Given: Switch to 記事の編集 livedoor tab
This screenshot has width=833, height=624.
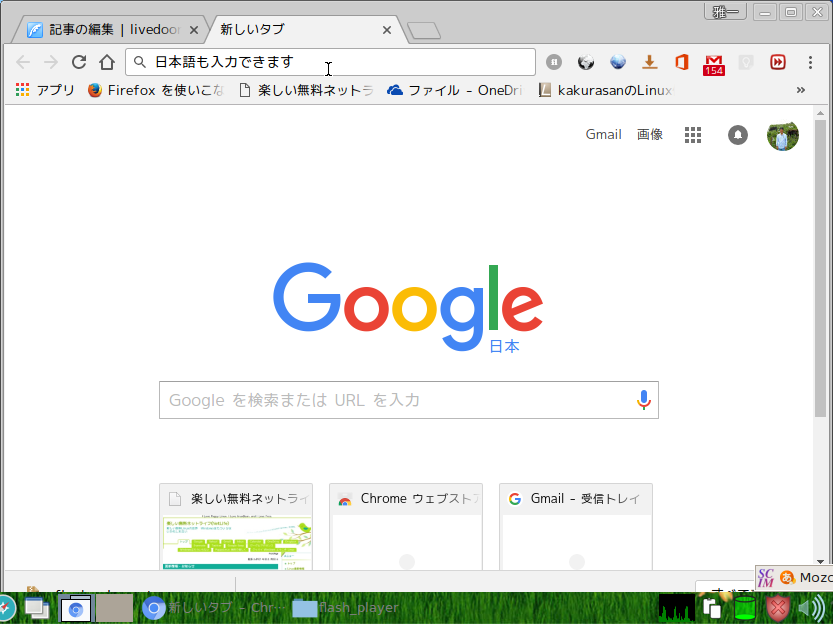Looking at the screenshot, I should point(109,30).
